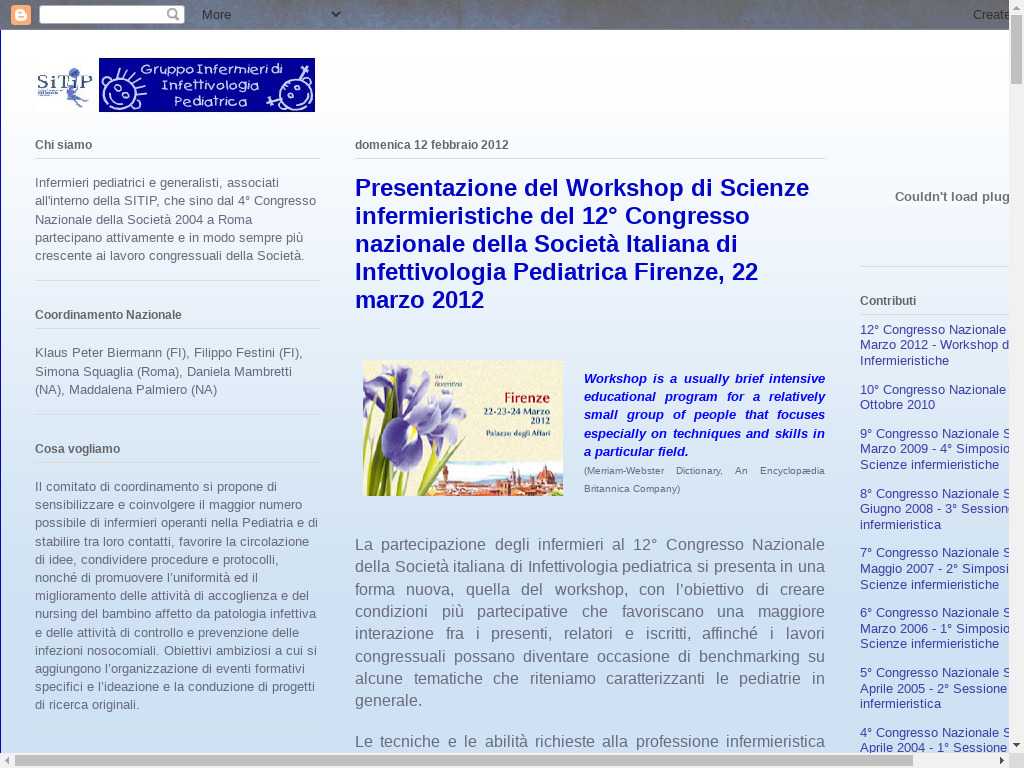Click the search magnifier icon in navbar
This screenshot has height=768, width=1024.
pos(173,15)
